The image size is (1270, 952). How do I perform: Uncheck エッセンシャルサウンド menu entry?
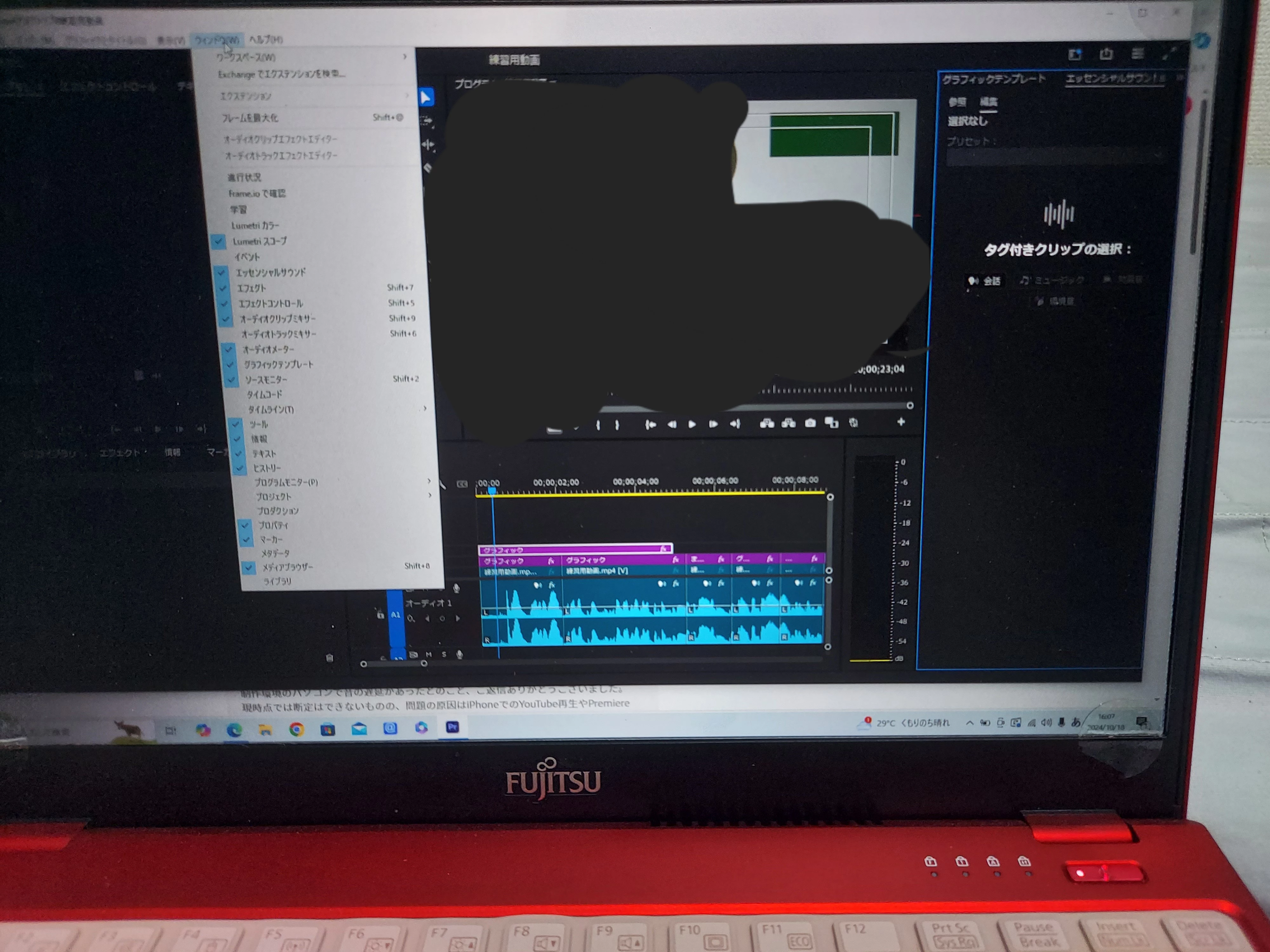[271, 273]
